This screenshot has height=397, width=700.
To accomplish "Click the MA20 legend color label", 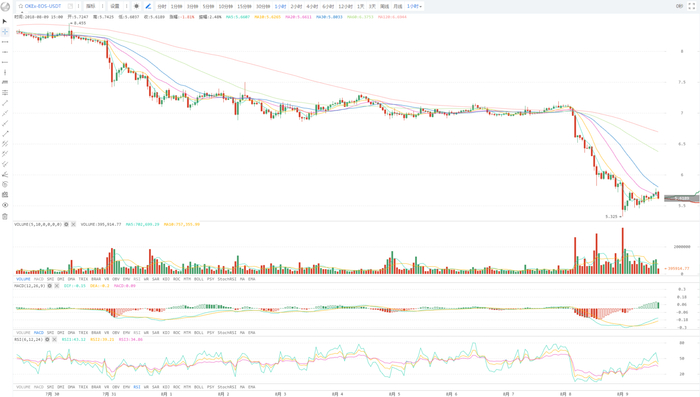I will (298, 17).
